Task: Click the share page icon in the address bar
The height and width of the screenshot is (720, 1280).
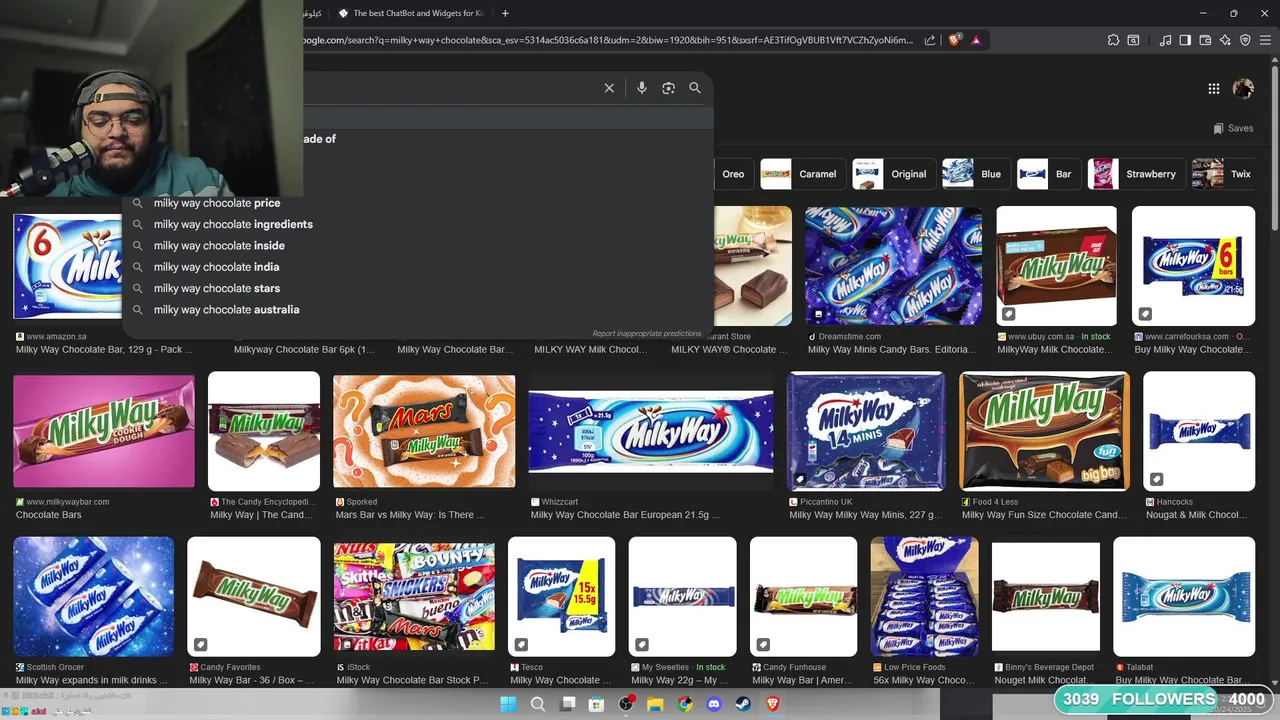Action: (x=930, y=40)
